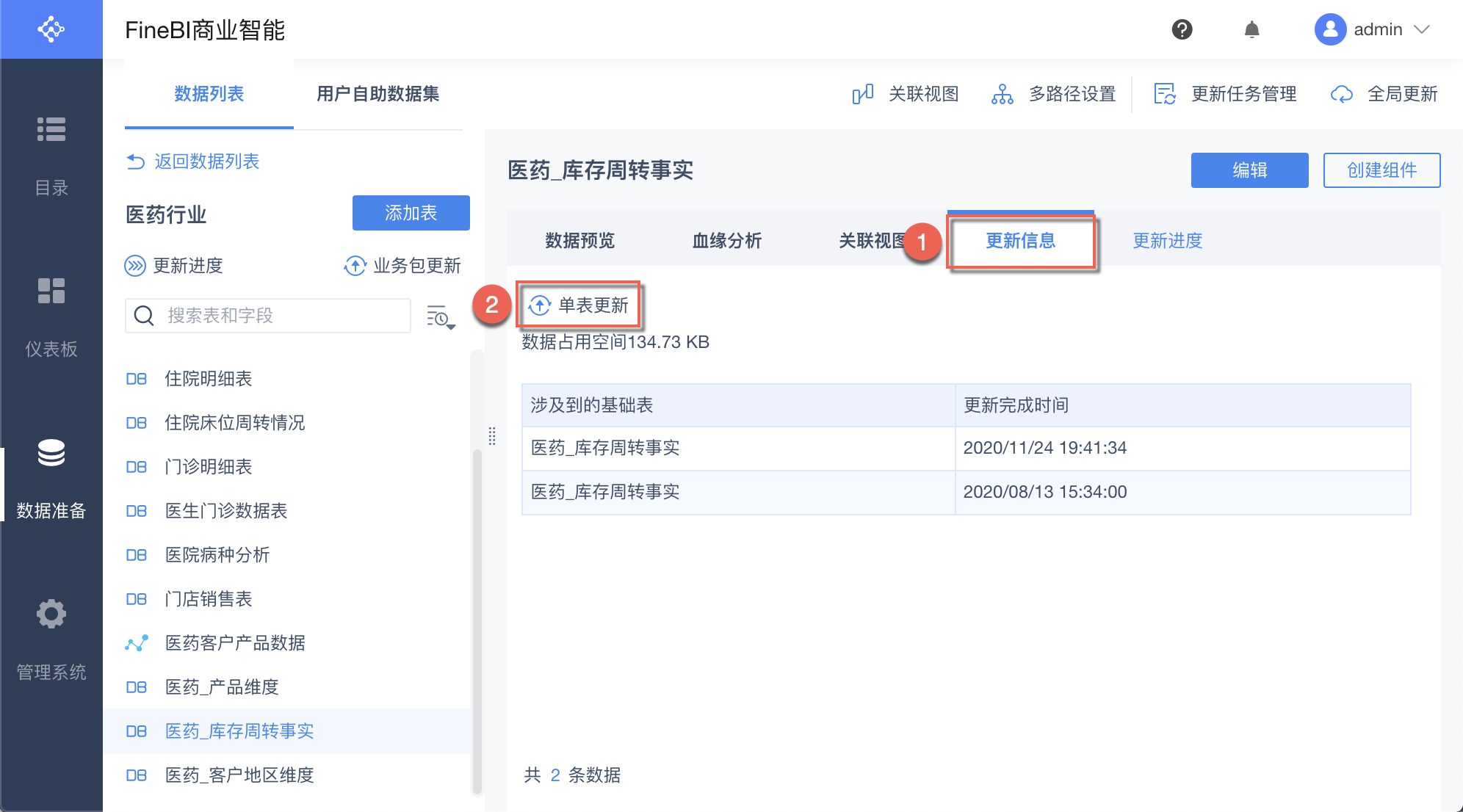The height and width of the screenshot is (812, 1463).
Task: Expand the admin user dropdown
Action: (1422, 29)
